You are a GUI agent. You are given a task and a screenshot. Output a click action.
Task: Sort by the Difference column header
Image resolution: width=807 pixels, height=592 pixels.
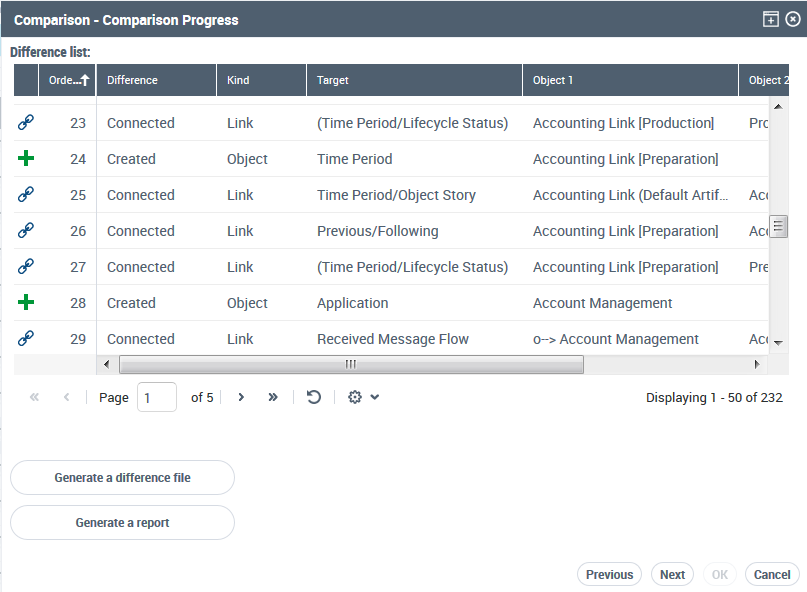tap(156, 80)
